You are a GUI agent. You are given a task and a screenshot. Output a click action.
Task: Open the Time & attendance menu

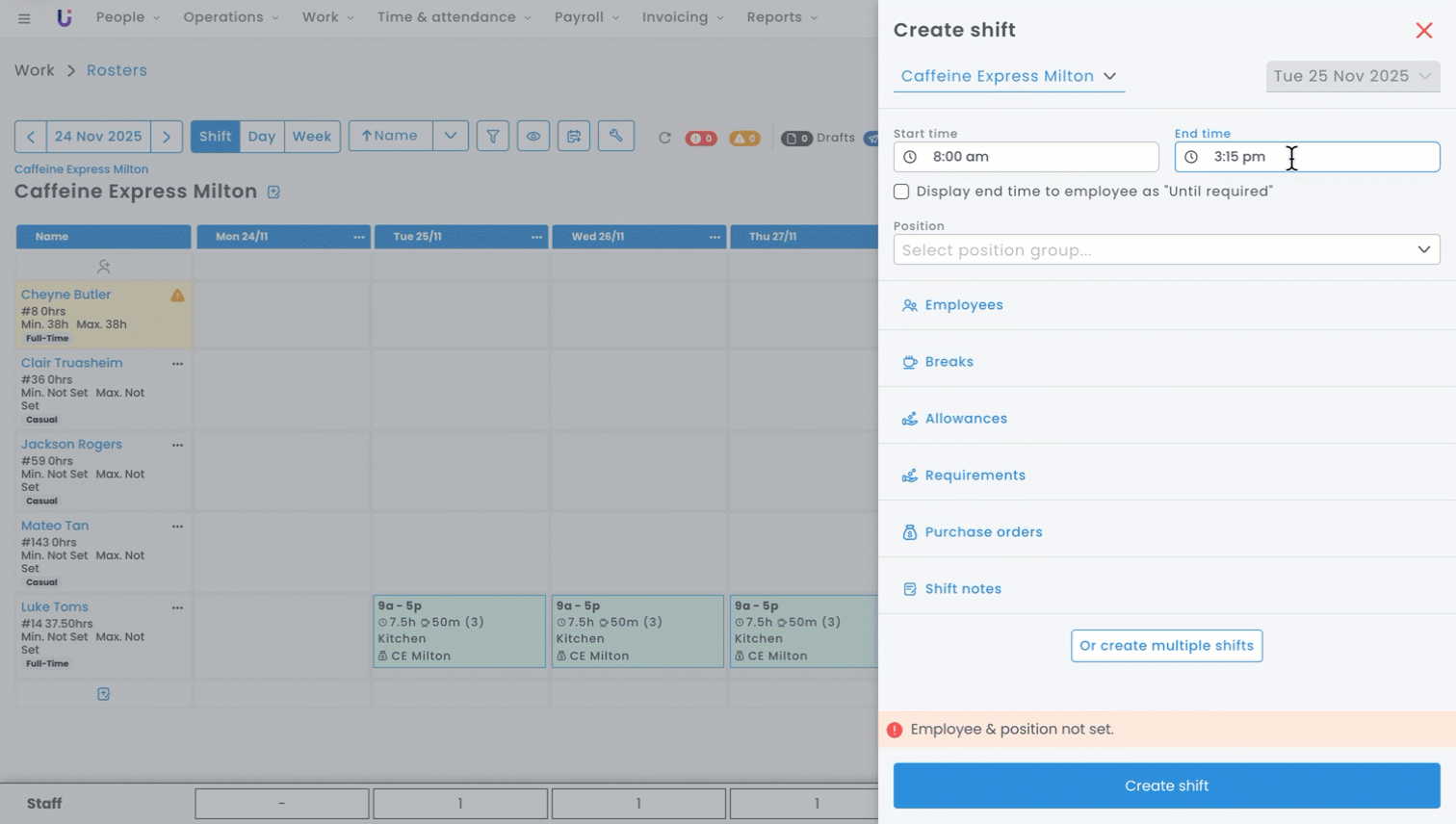pos(453,17)
